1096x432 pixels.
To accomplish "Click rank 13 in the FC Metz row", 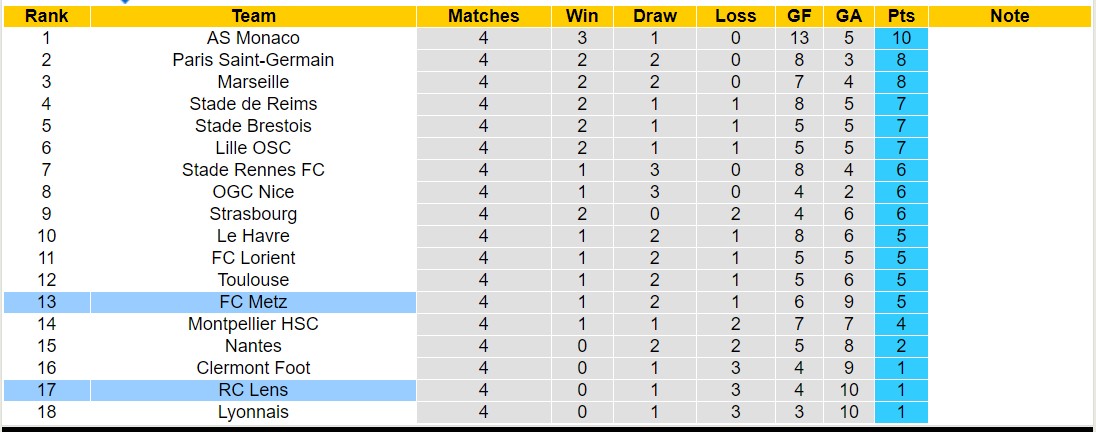I will point(46,302).
